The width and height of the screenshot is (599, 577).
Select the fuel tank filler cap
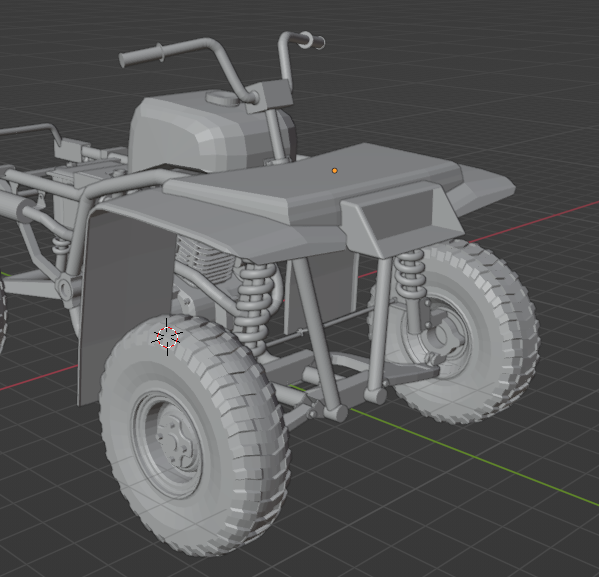click(223, 98)
